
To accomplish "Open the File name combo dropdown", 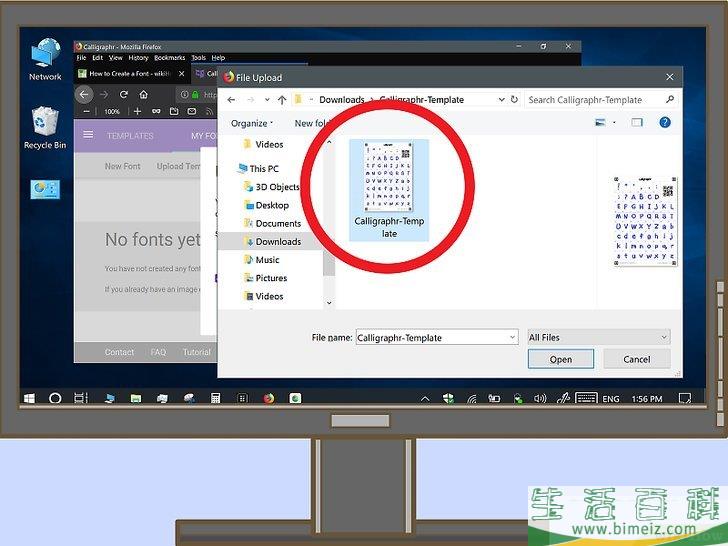I will pos(512,337).
